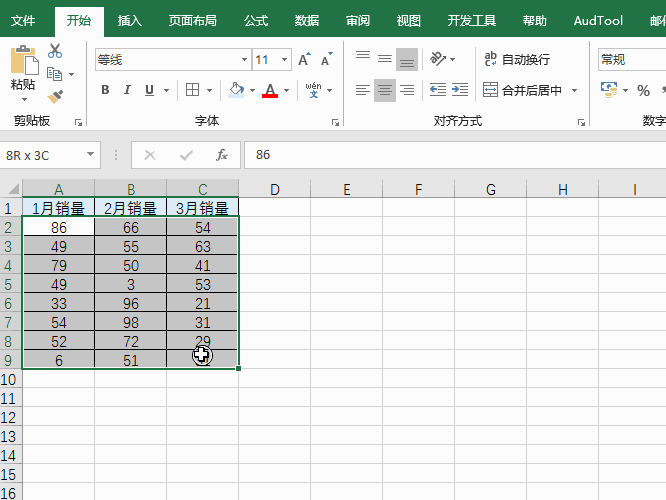
Task: Open the AudTool tab
Action: coord(598,20)
